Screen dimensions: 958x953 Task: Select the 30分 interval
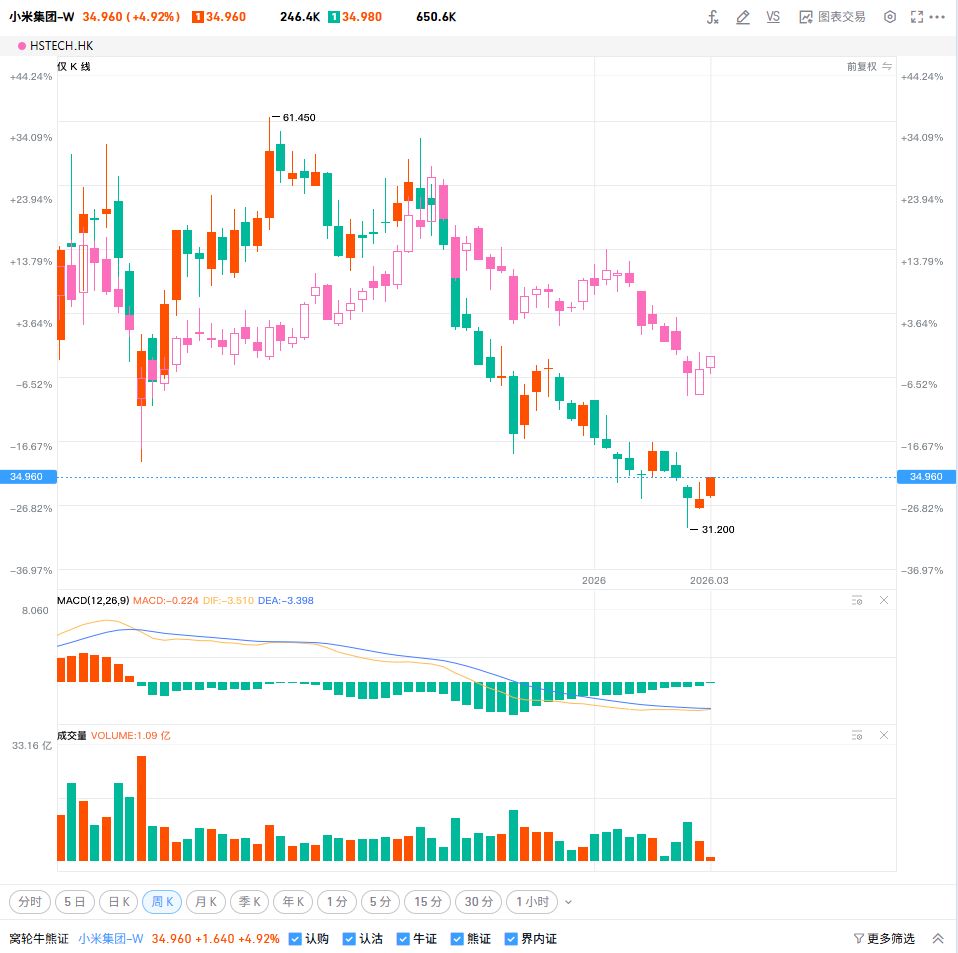478,902
